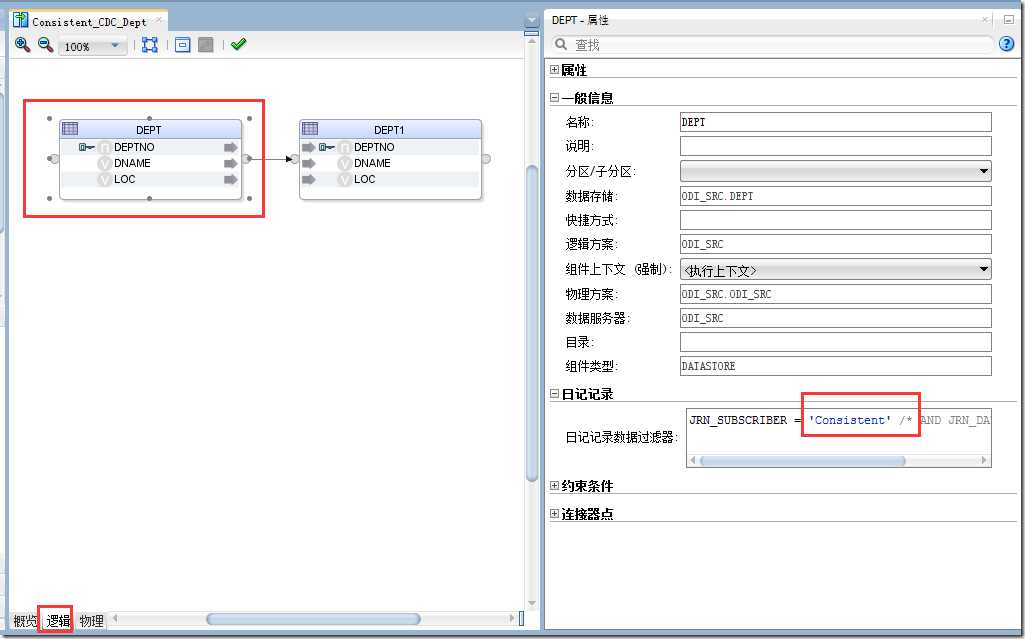Click output arrow of DEPT LOC

pos(230,179)
